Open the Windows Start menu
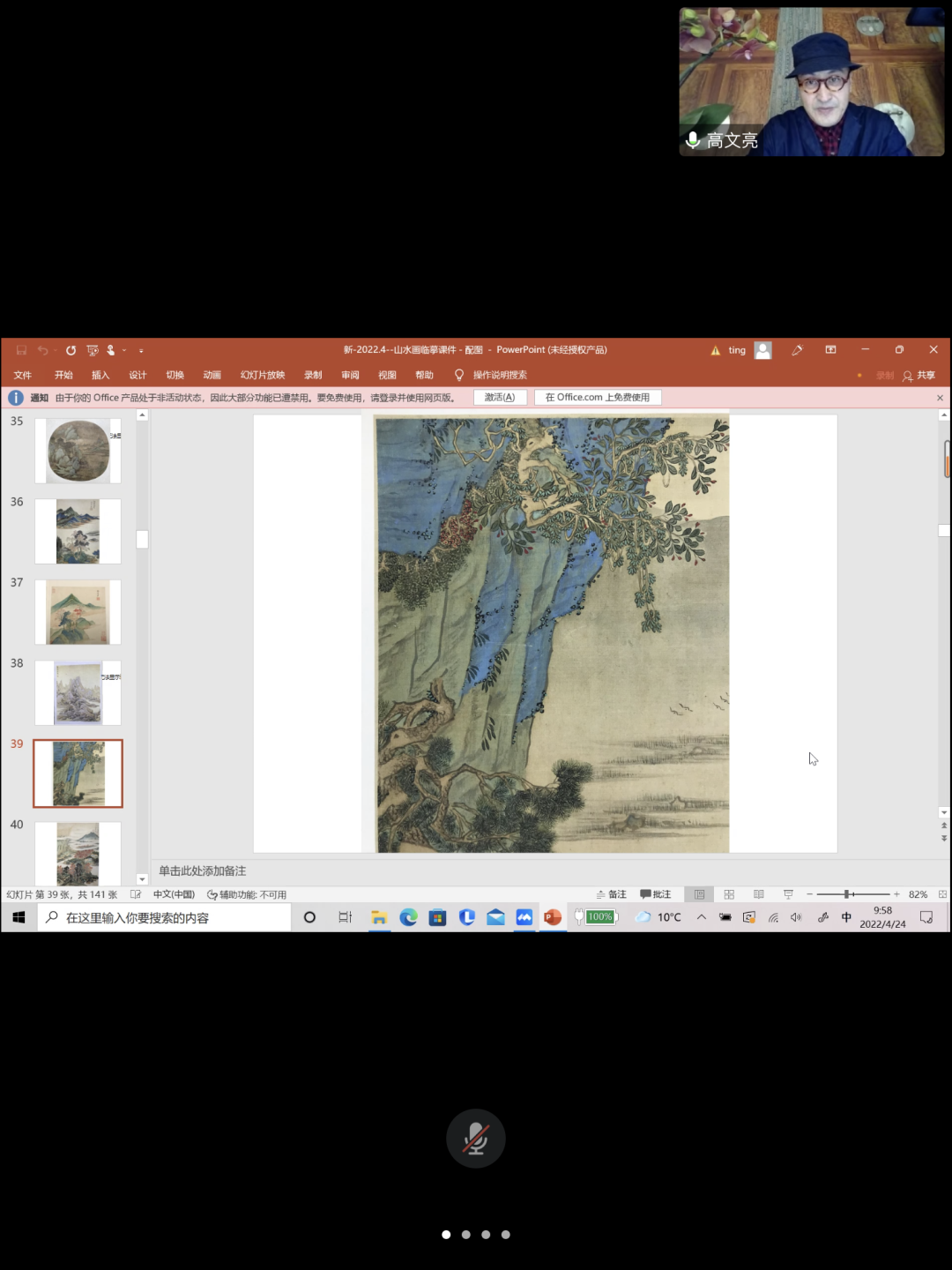The image size is (952, 1270). [x=19, y=917]
